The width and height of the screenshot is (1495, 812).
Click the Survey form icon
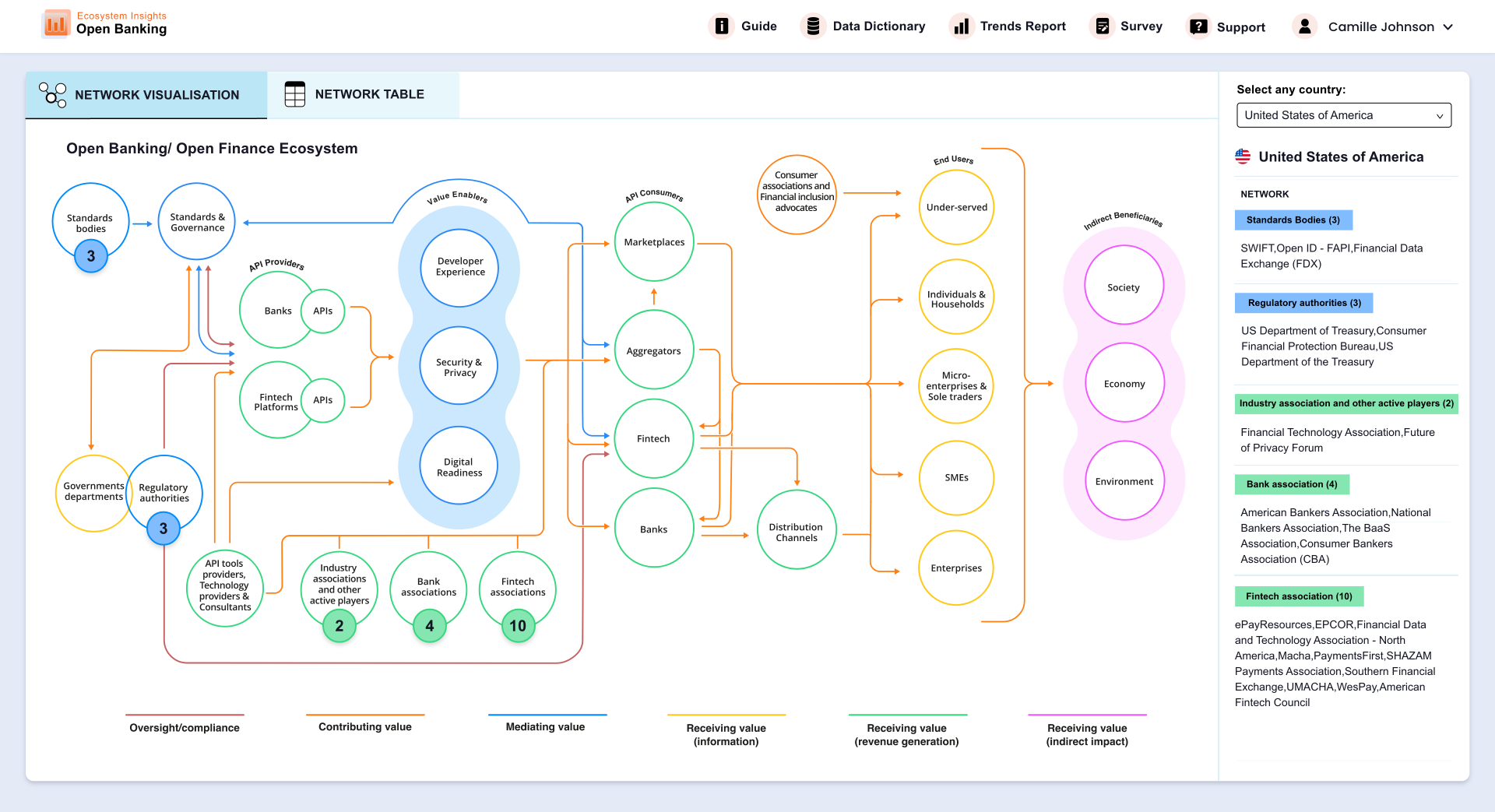coord(1102,26)
